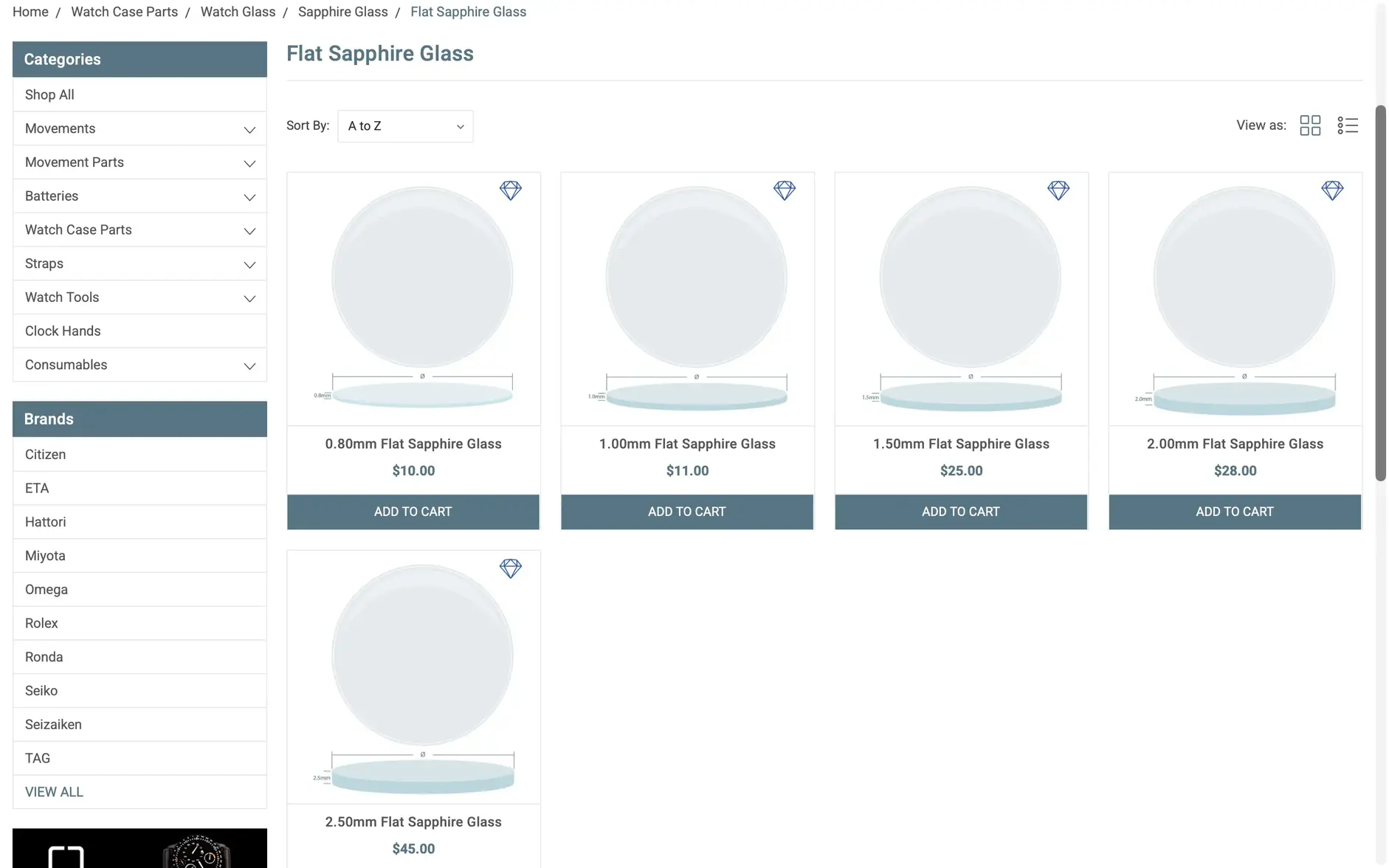Navigate to Home via breadcrumb
This screenshot has height=868, width=1389.
30,12
